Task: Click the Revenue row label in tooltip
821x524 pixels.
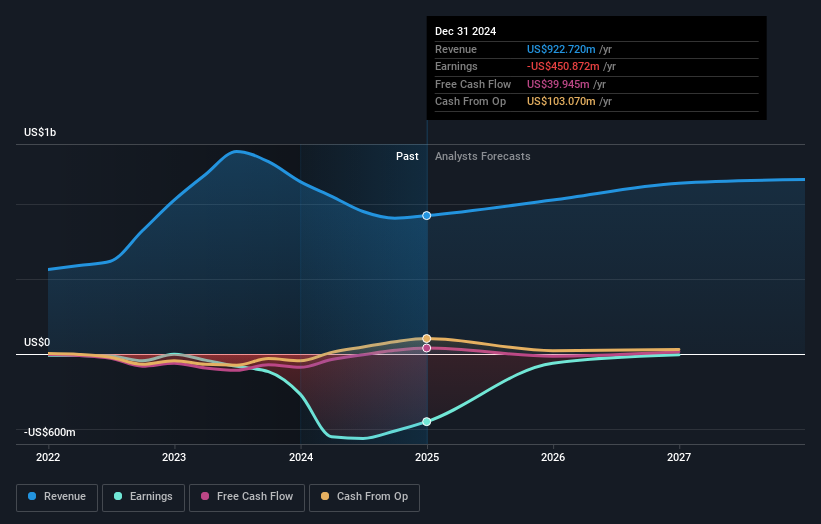Action: click(x=456, y=49)
